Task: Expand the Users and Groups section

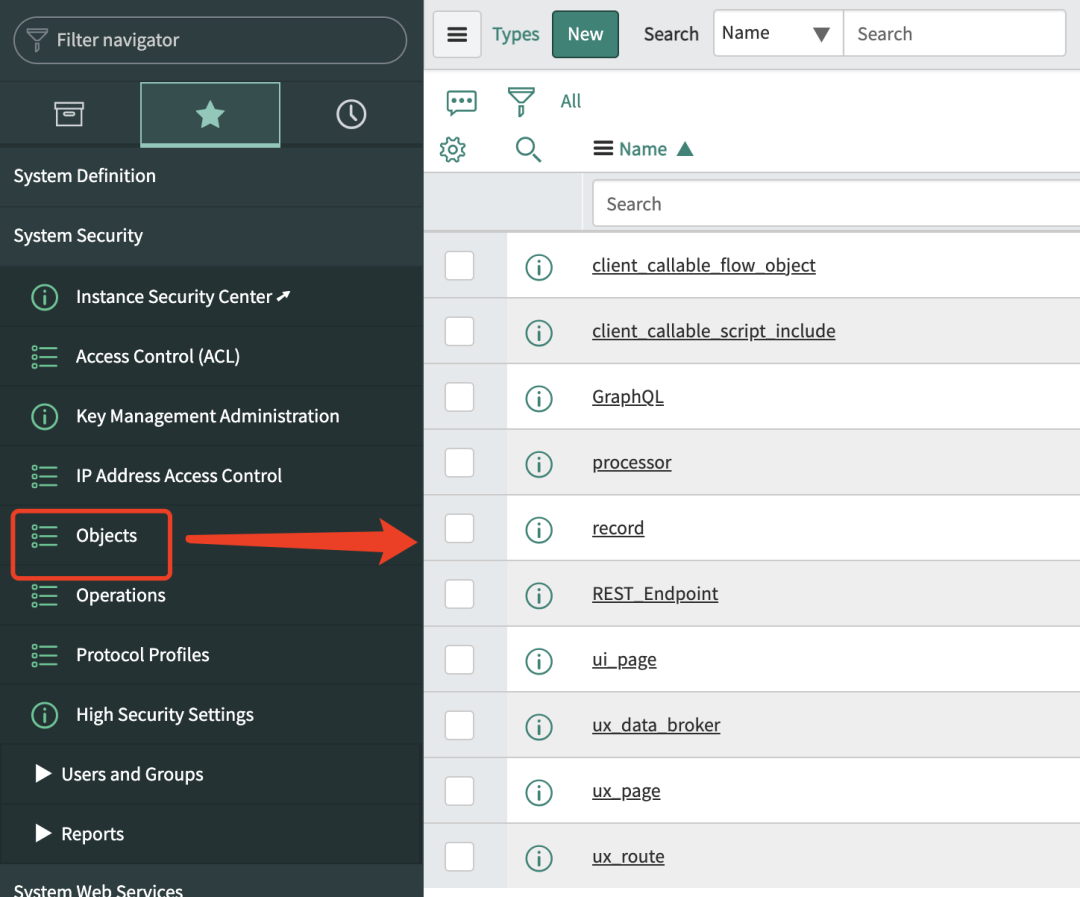Action: click(43, 774)
